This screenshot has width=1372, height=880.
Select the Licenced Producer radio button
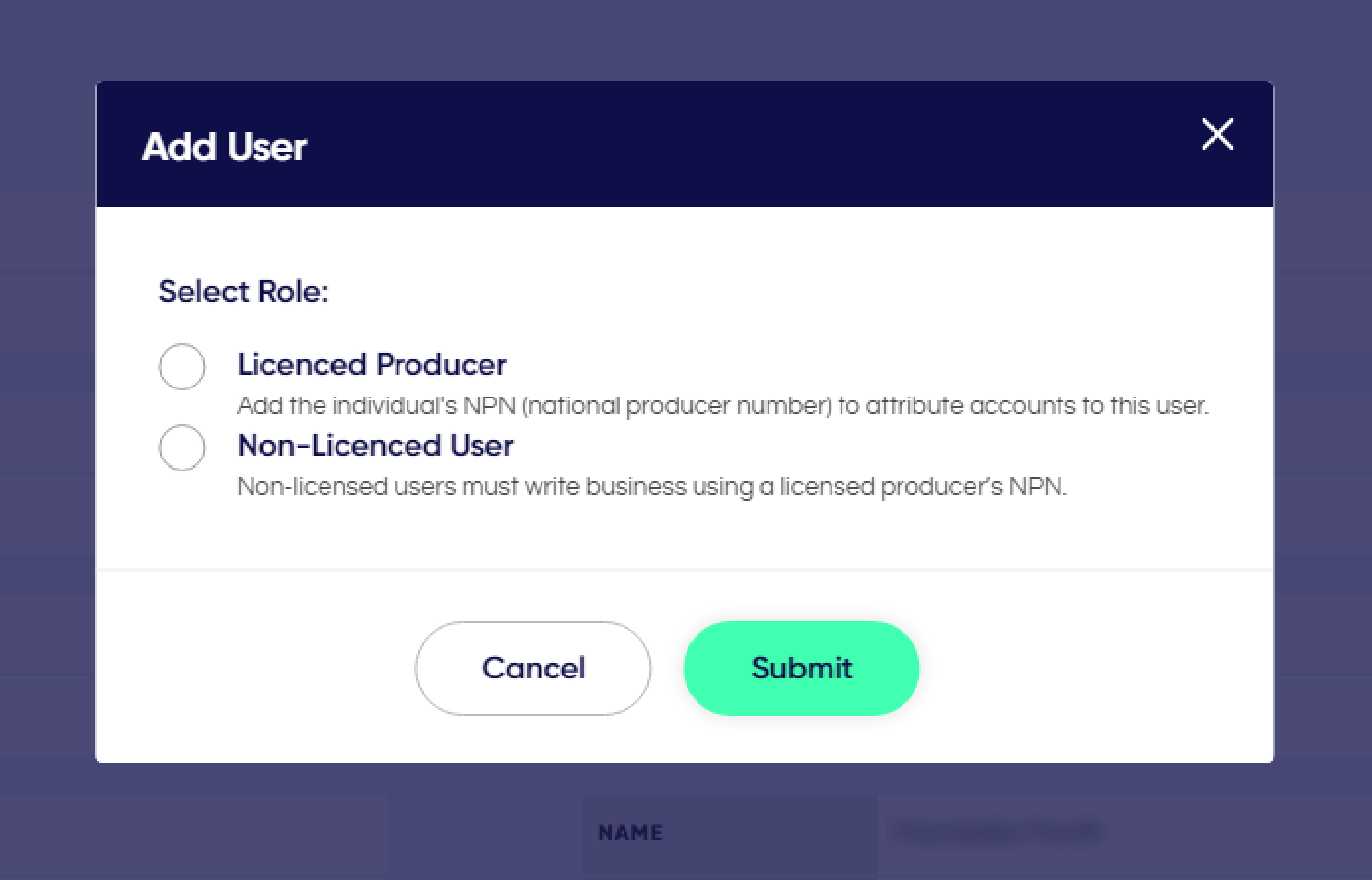click(x=182, y=366)
